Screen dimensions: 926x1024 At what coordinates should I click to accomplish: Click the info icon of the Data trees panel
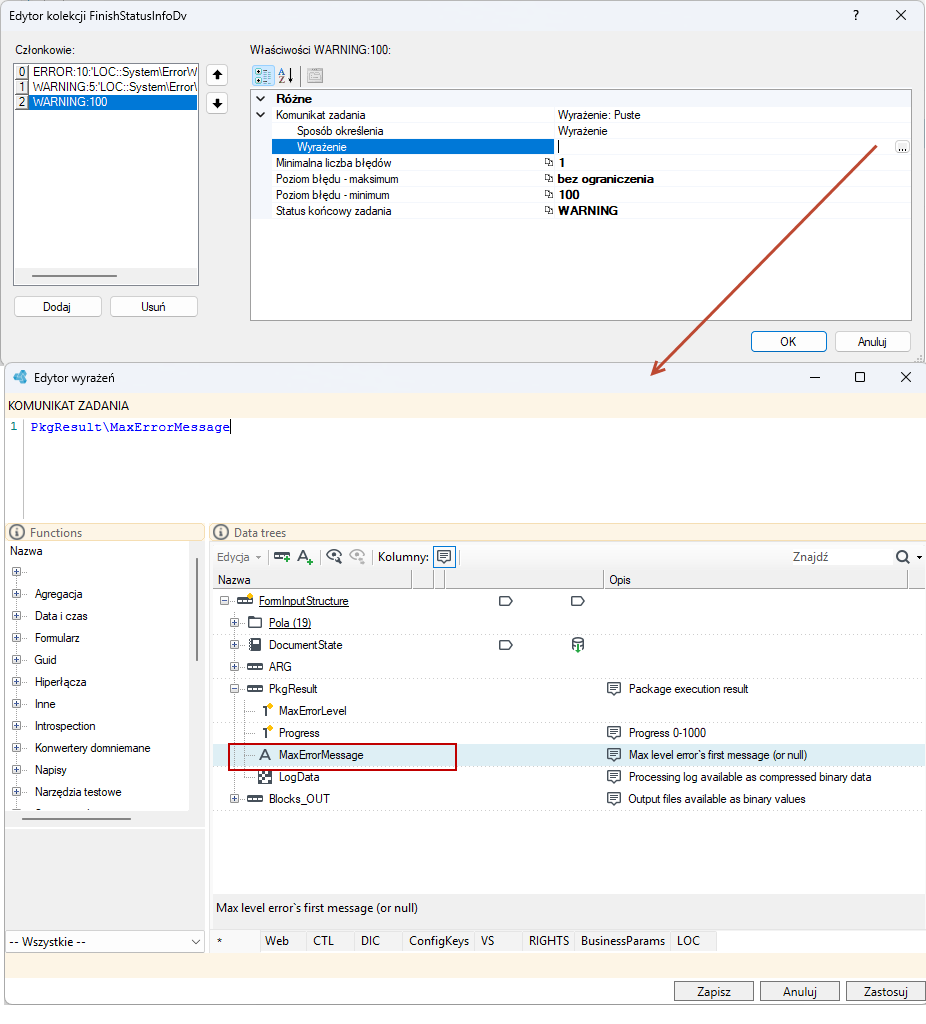point(221,533)
